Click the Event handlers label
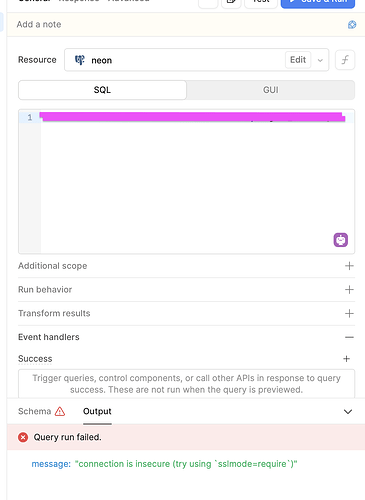365x500 pixels. tap(49, 337)
